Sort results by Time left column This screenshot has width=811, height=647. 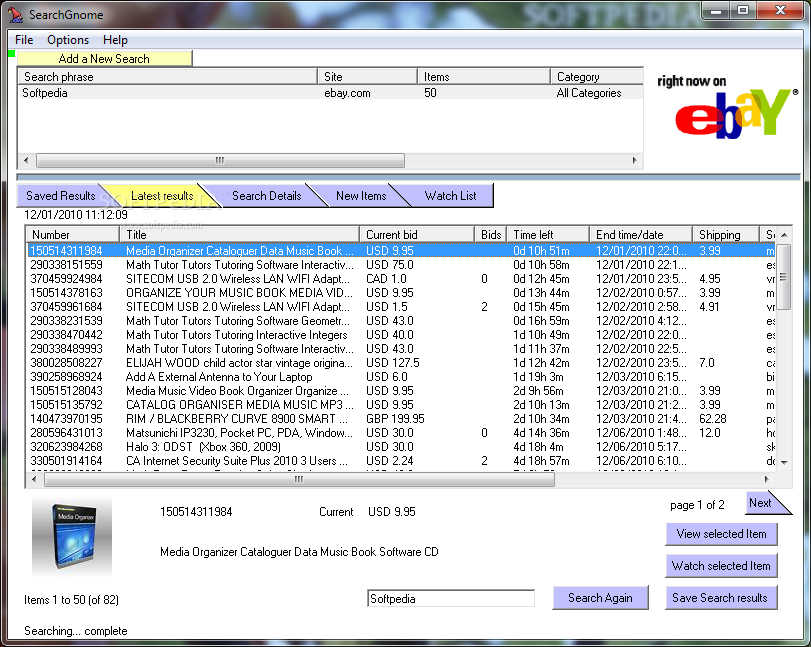(x=548, y=235)
